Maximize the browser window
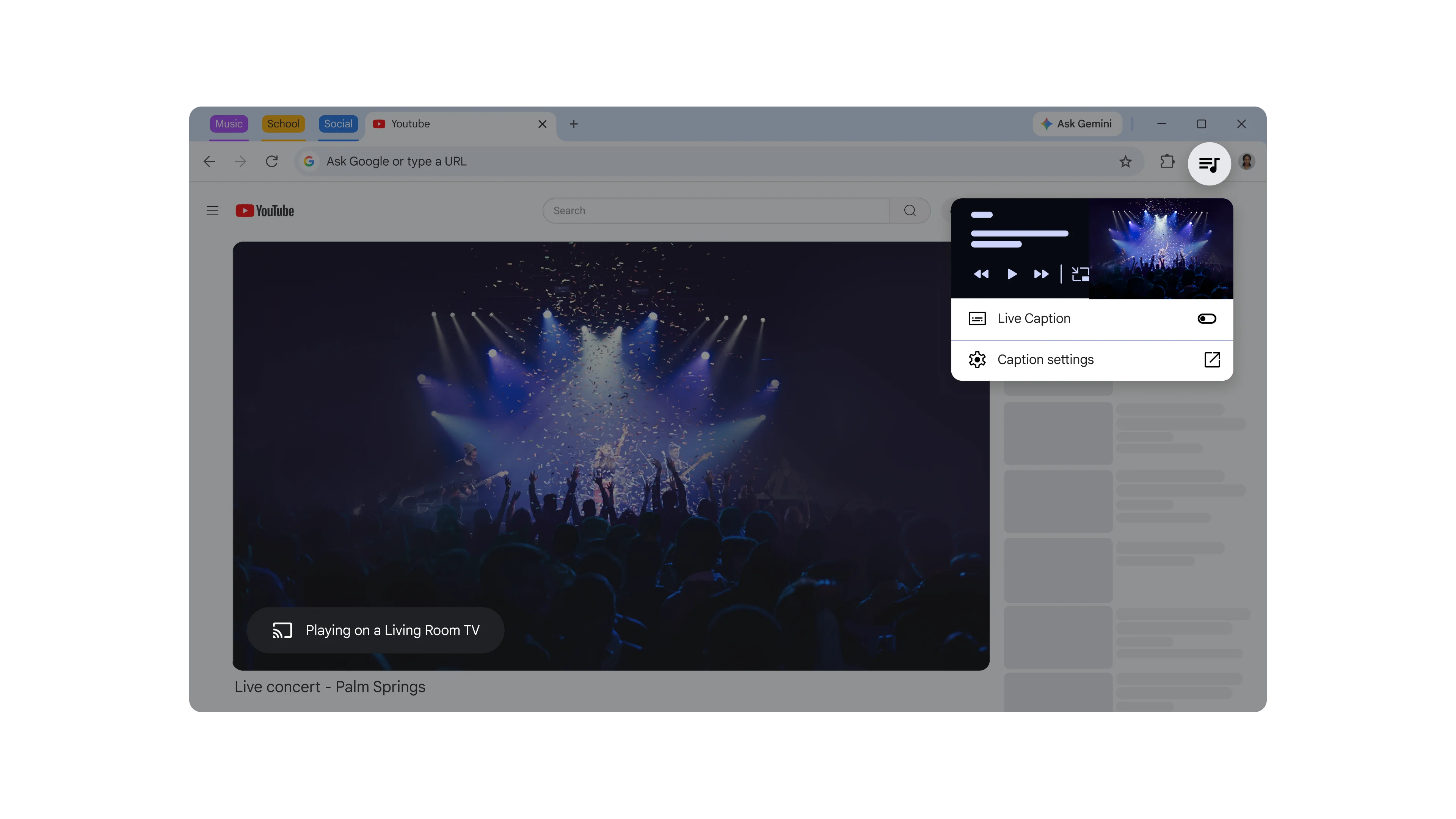This screenshot has width=1456, height=819. 1202,124
